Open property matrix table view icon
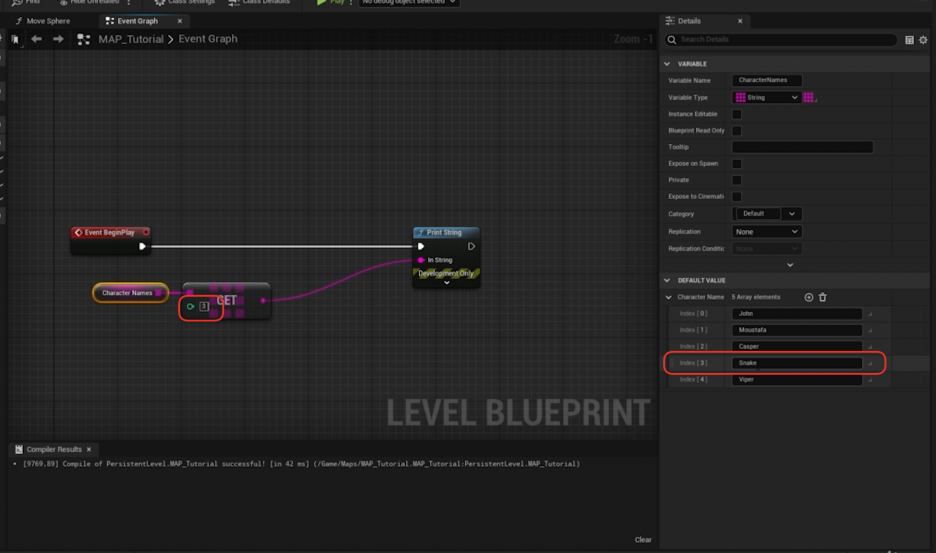 (909, 40)
